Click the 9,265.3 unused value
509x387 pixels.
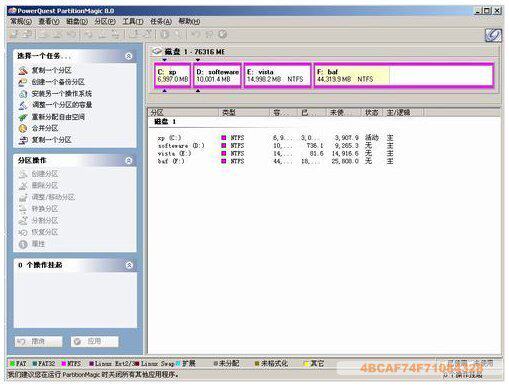click(x=346, y=146)
